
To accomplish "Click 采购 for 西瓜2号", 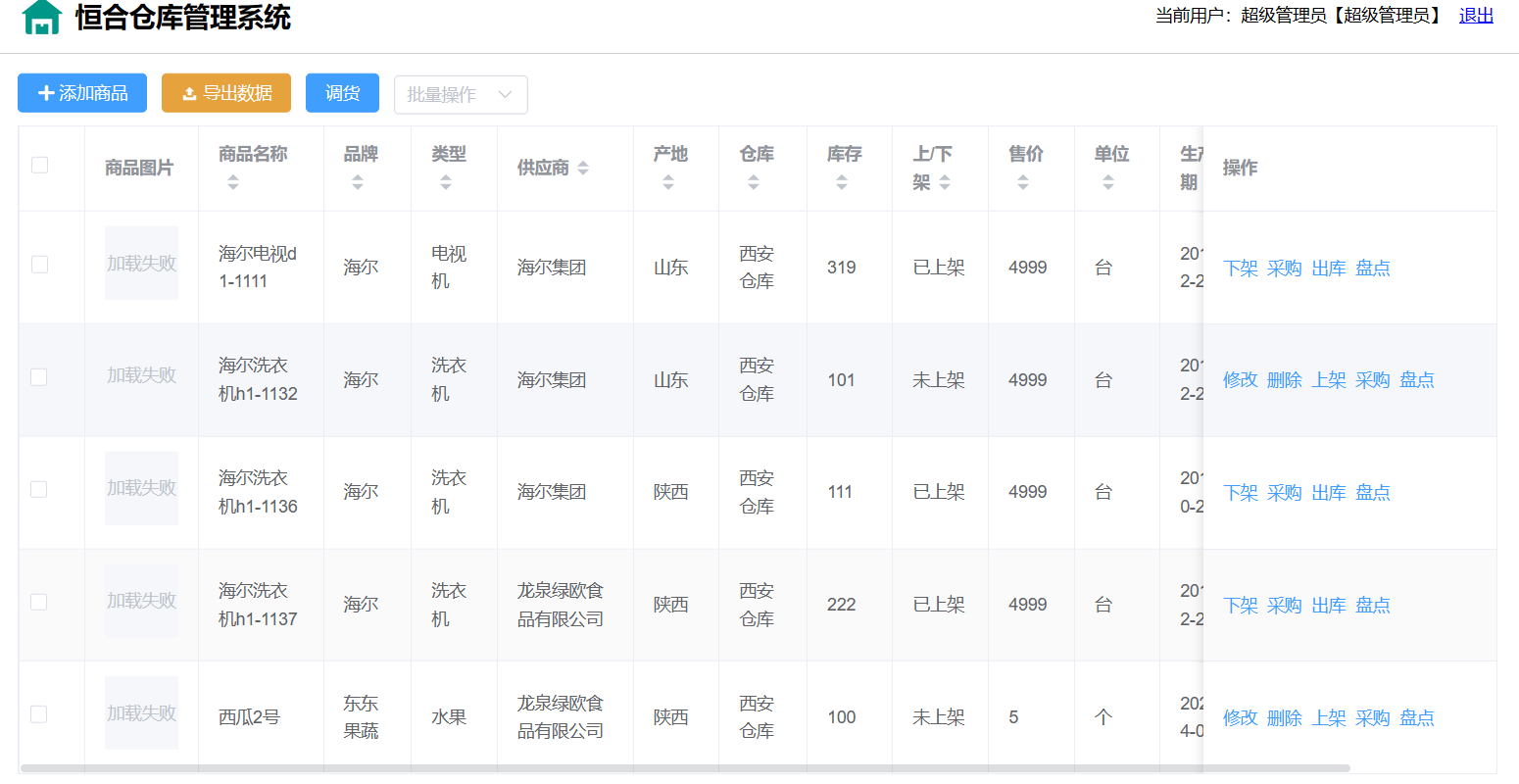I will 1373,718.
